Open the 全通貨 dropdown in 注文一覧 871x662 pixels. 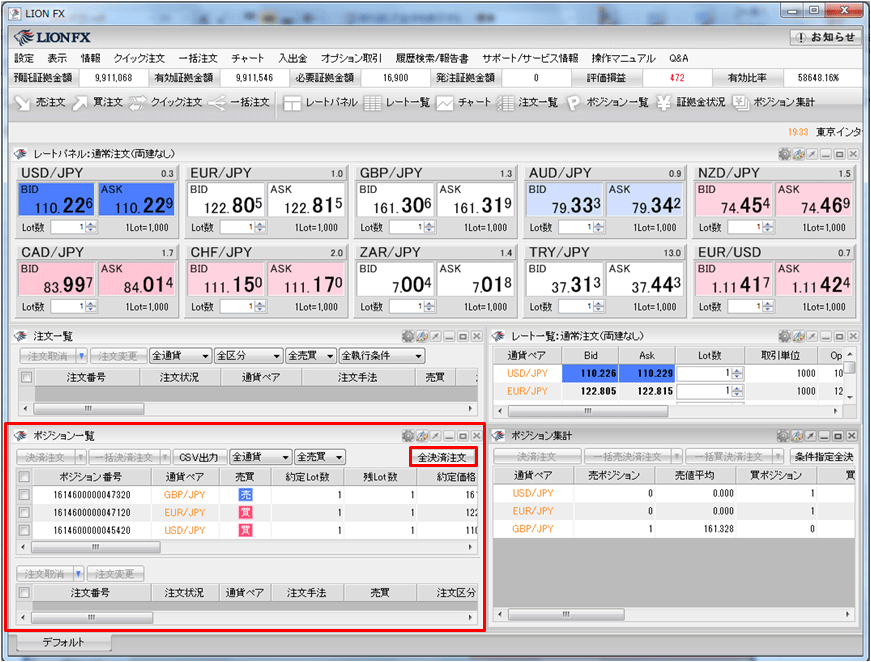click(181, 355)
